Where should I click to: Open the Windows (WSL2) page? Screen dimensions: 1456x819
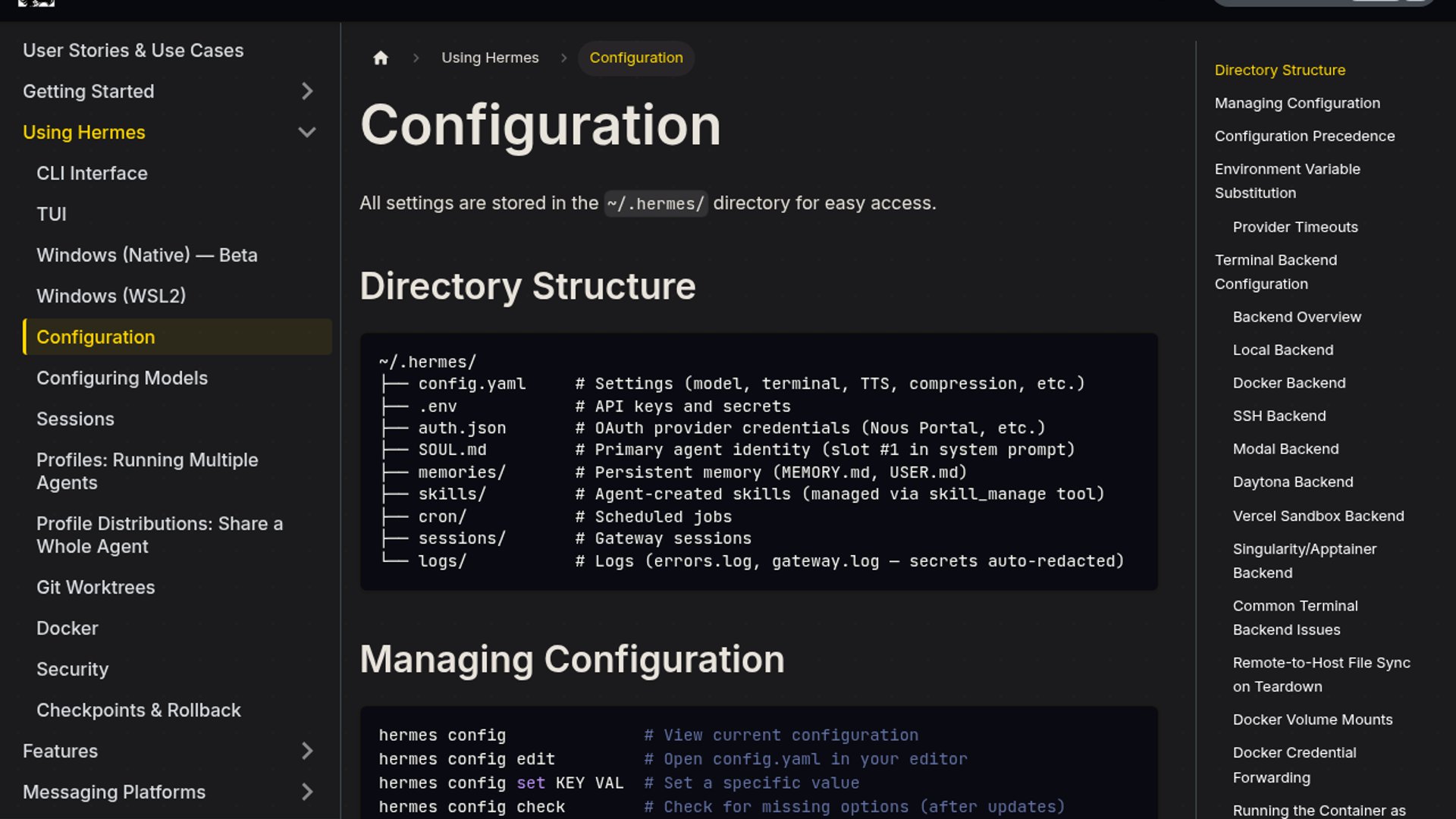coord(111,296)
